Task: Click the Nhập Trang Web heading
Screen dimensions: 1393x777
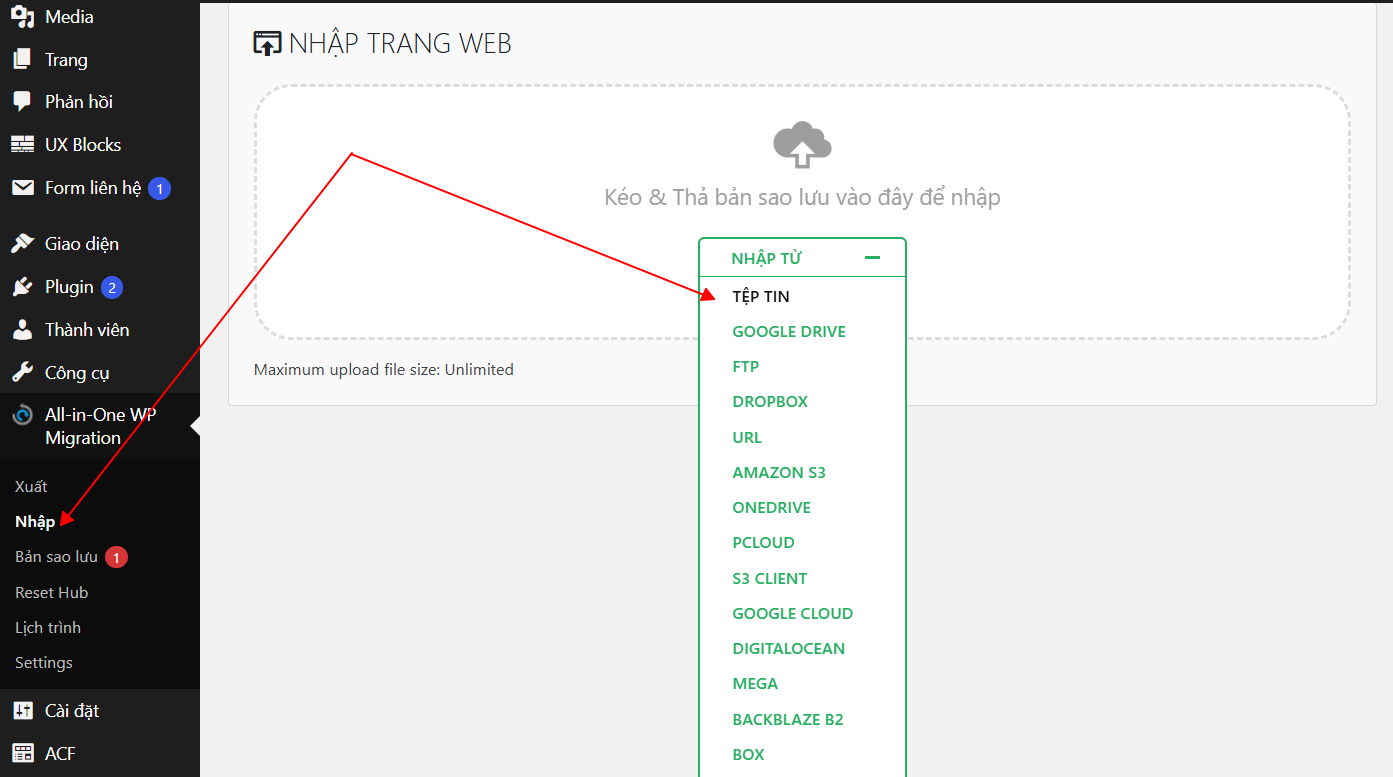Action: pos(400,44)
